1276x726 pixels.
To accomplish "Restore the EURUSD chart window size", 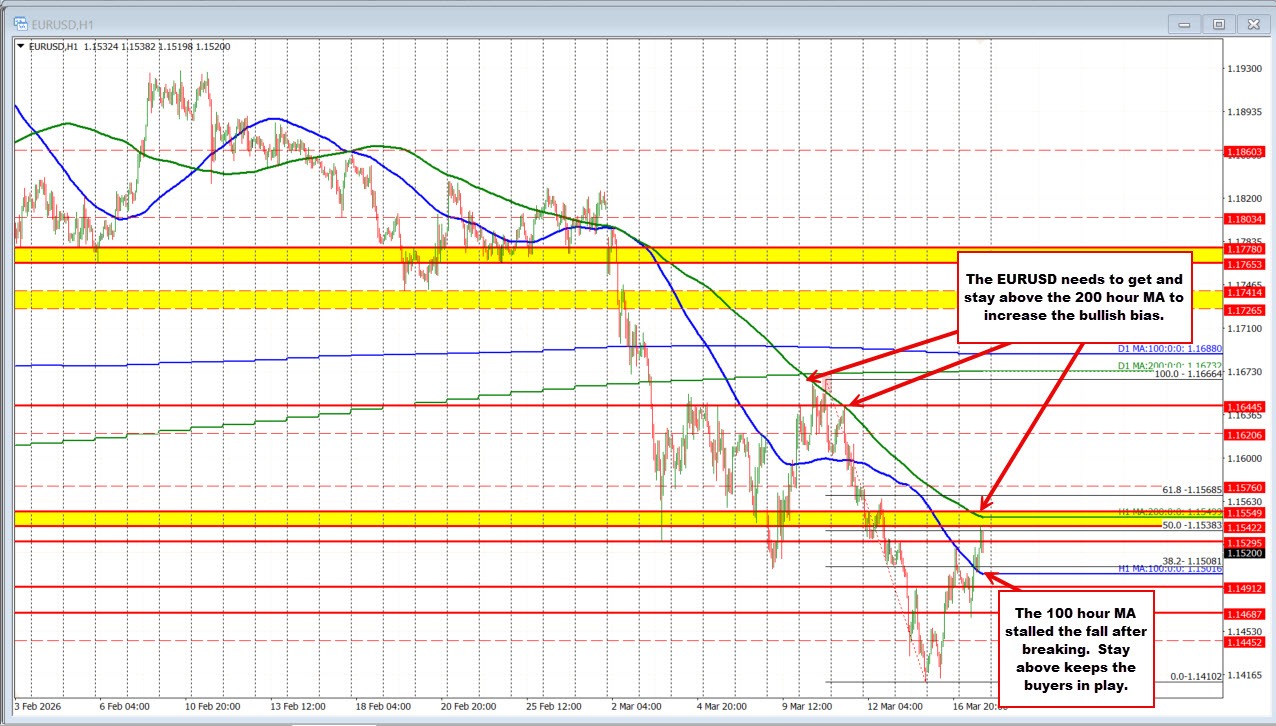I will point(1216,24).
